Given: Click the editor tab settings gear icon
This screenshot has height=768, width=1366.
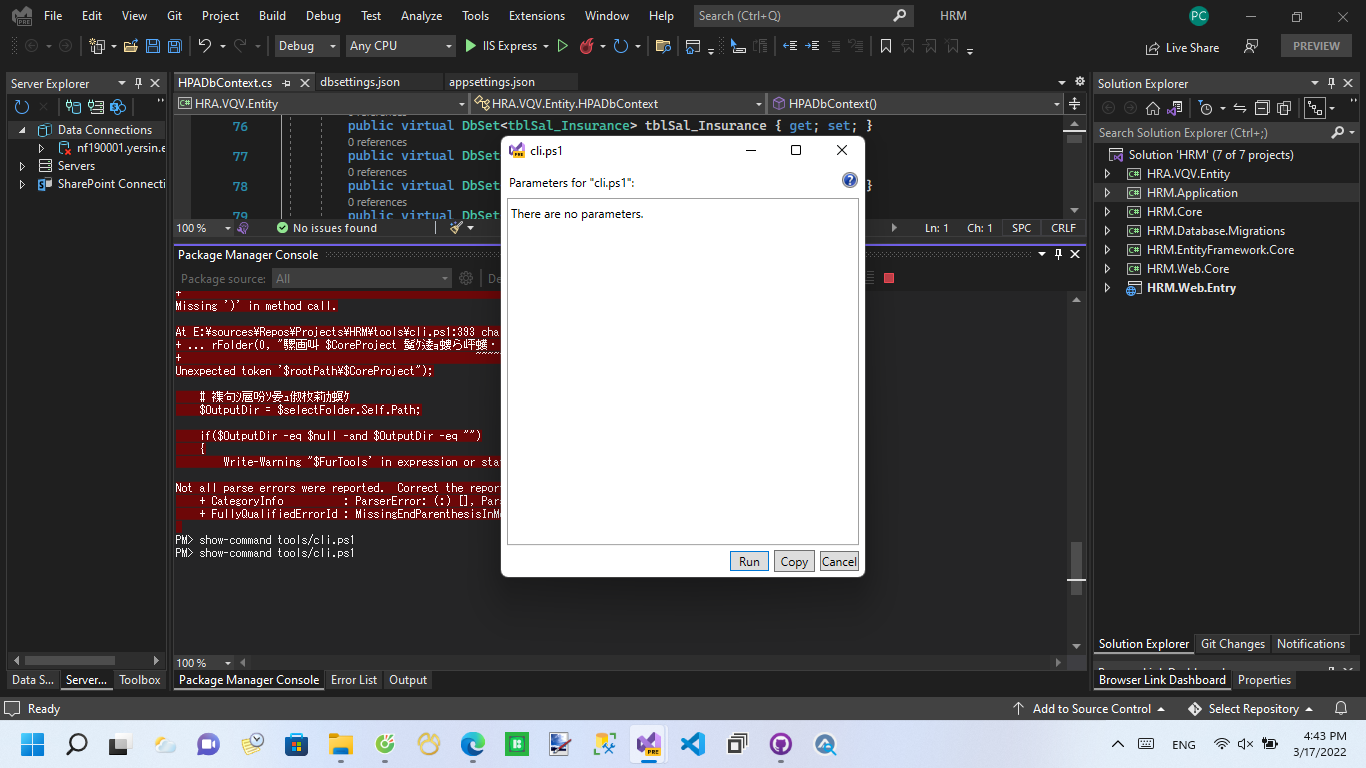Looking at the screenshot, I should pos(1079,82).
